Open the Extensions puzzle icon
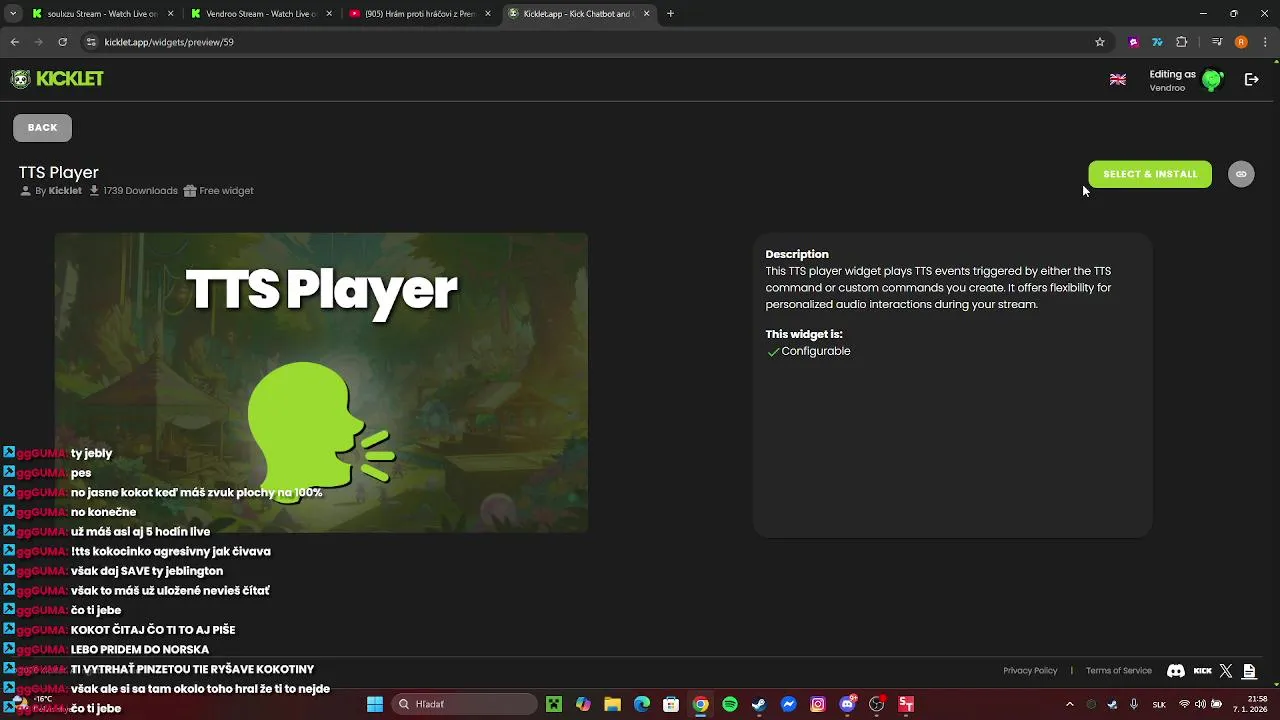Screen dimensions: 1280x720 pyautogui.click(x=1182, y=42)
